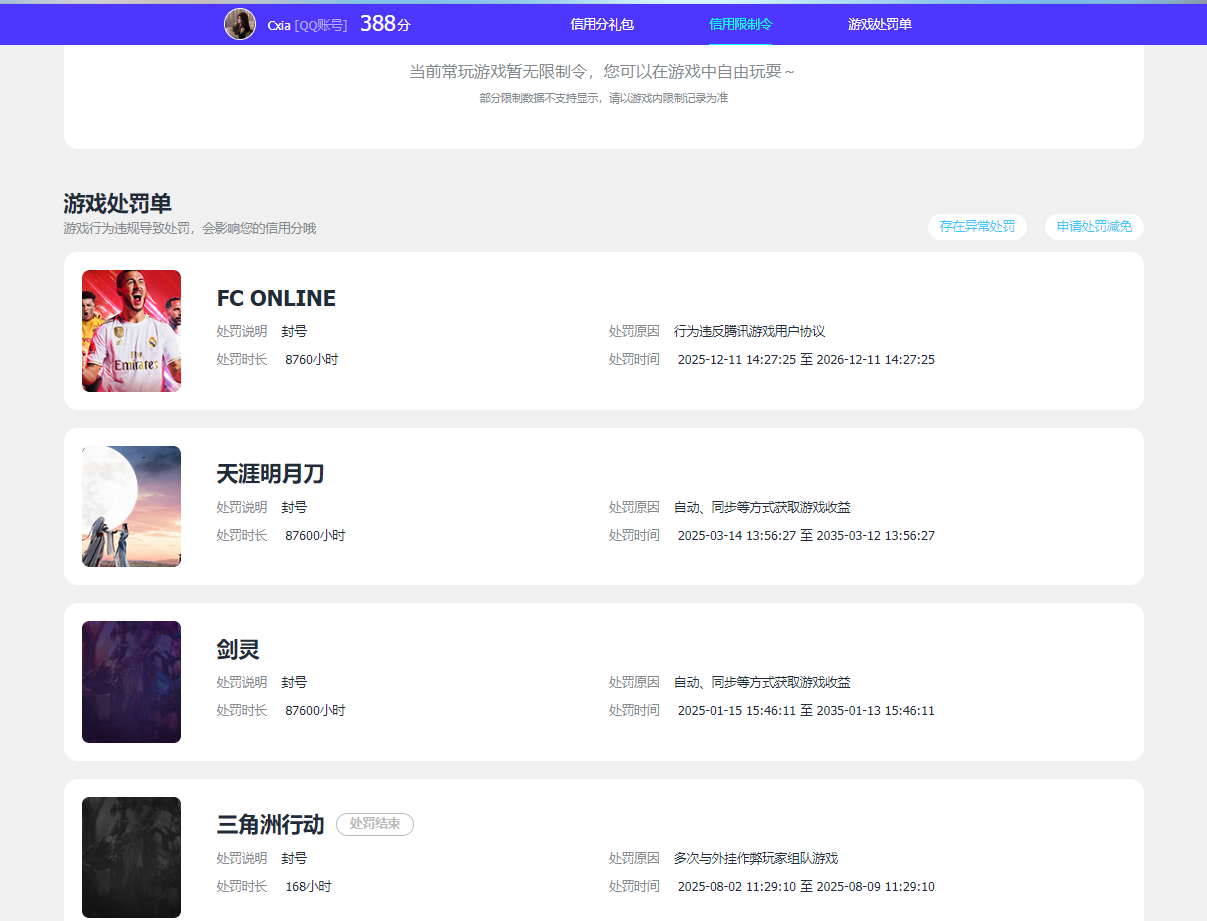Click the 天涯明月刀 title
Viewport: 1207px width, 921px height.
click(x=271, y=474)
